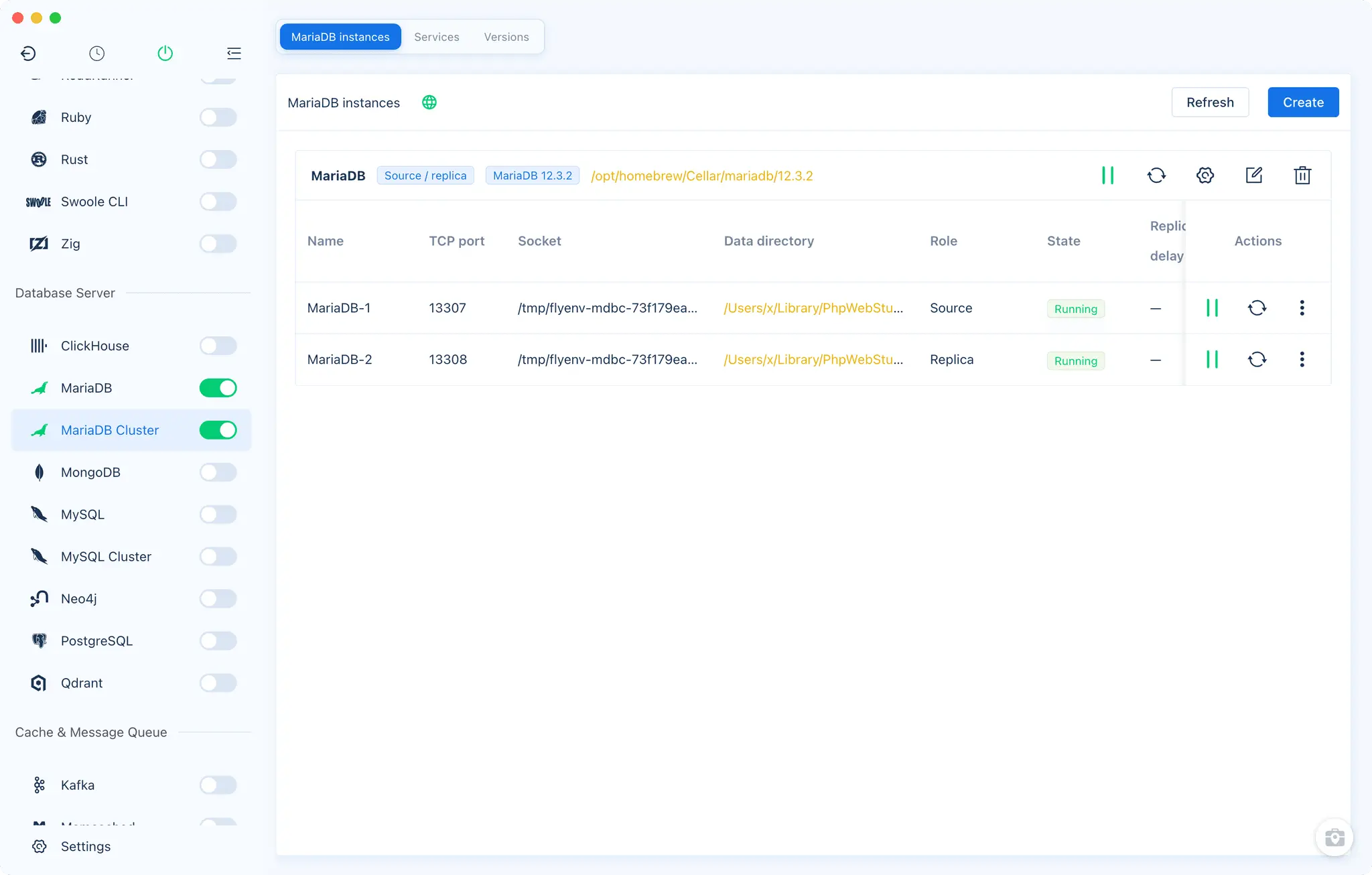The width and height of the screenshot is (1372, 875).
Task: Click the green power icon
Action: pyautogui.click(x=165, y=53)
